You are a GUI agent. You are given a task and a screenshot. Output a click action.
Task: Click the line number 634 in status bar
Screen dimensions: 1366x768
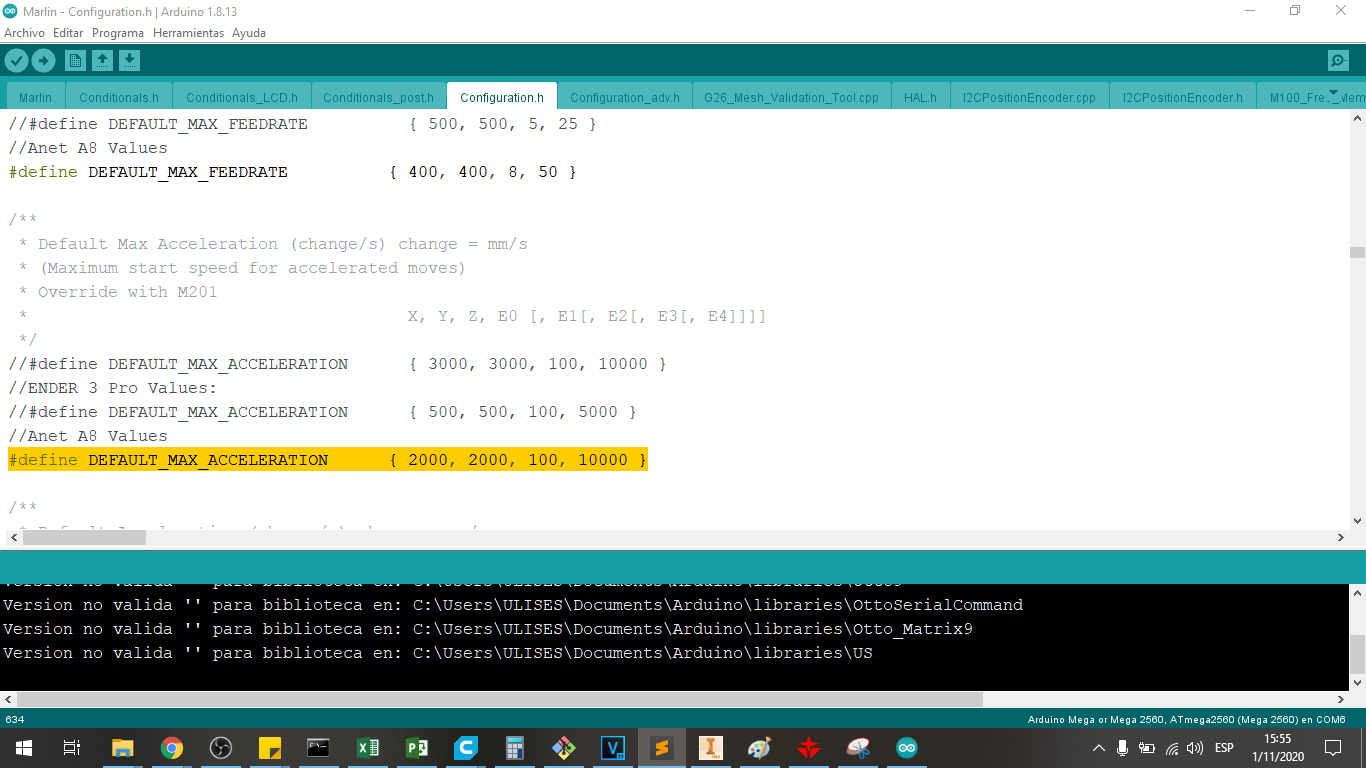(x=15, y=720)
